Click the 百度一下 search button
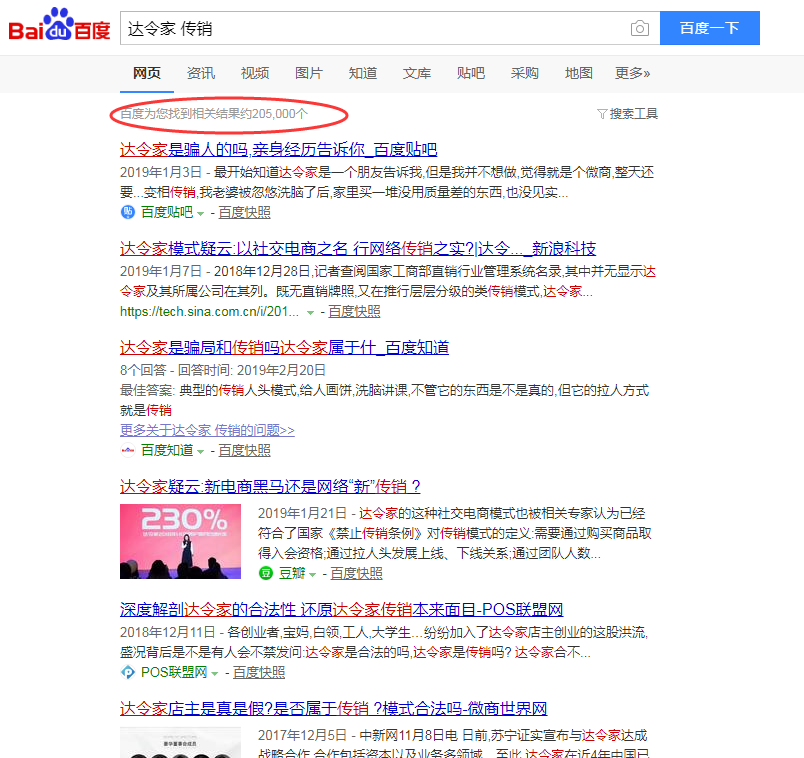This screenshot has width=804, height=758. point(710,28)
